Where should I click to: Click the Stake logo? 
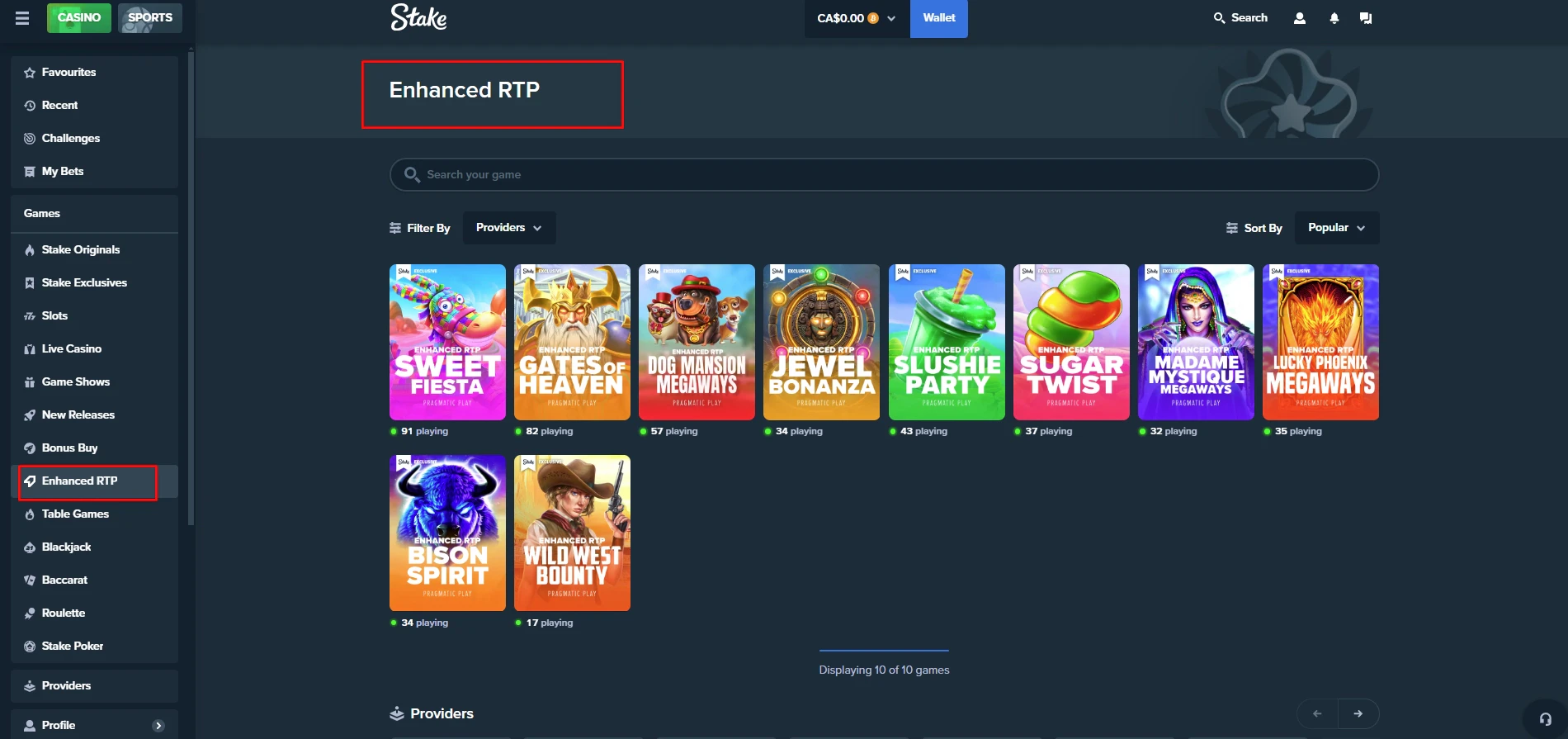(x=418, y=17)
